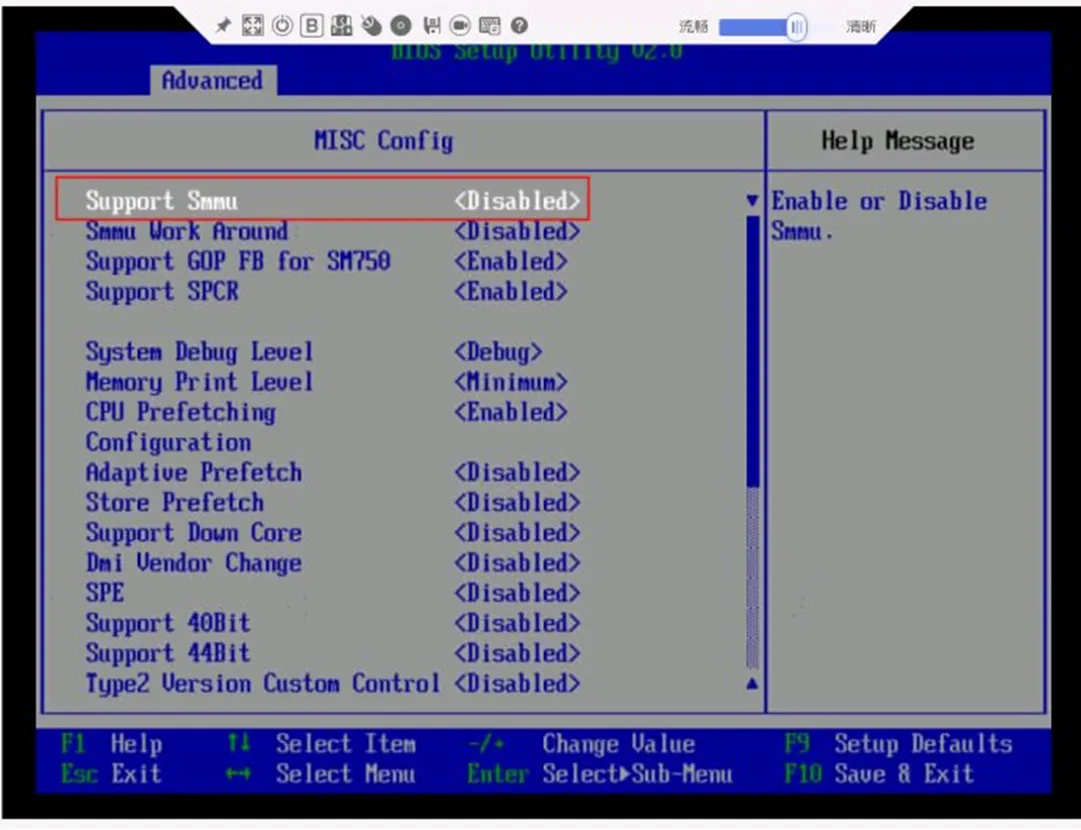Toggle CPU Prefetching Enabled value
This screenshot has width=1081, height=830.
pos(511,412)
